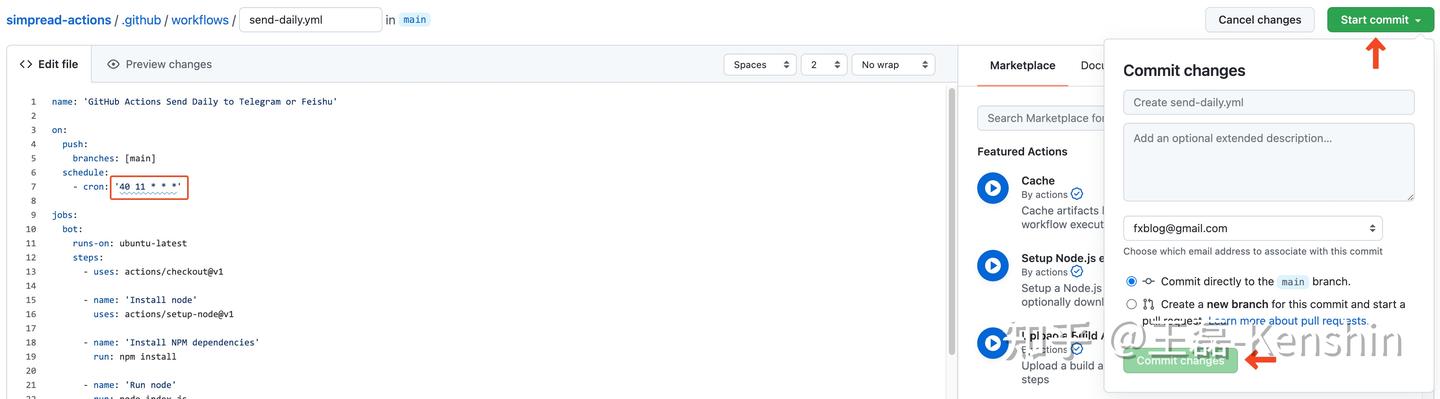Open the Spaces indent mode dropdown
This screenshot has width=1440, height=399.
760,64
